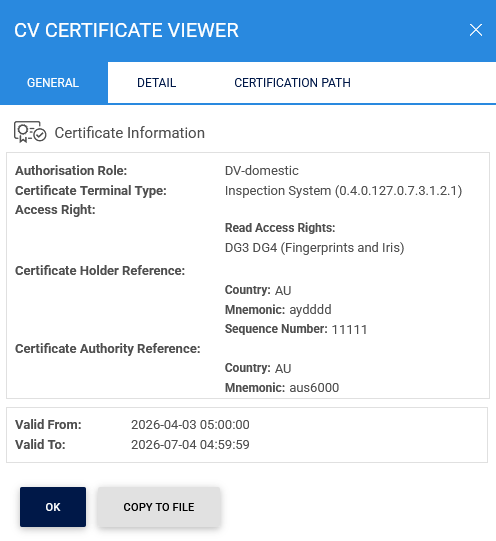Click the certificate badge icon
Screen dimensions: 496x541
pos(30,132)
